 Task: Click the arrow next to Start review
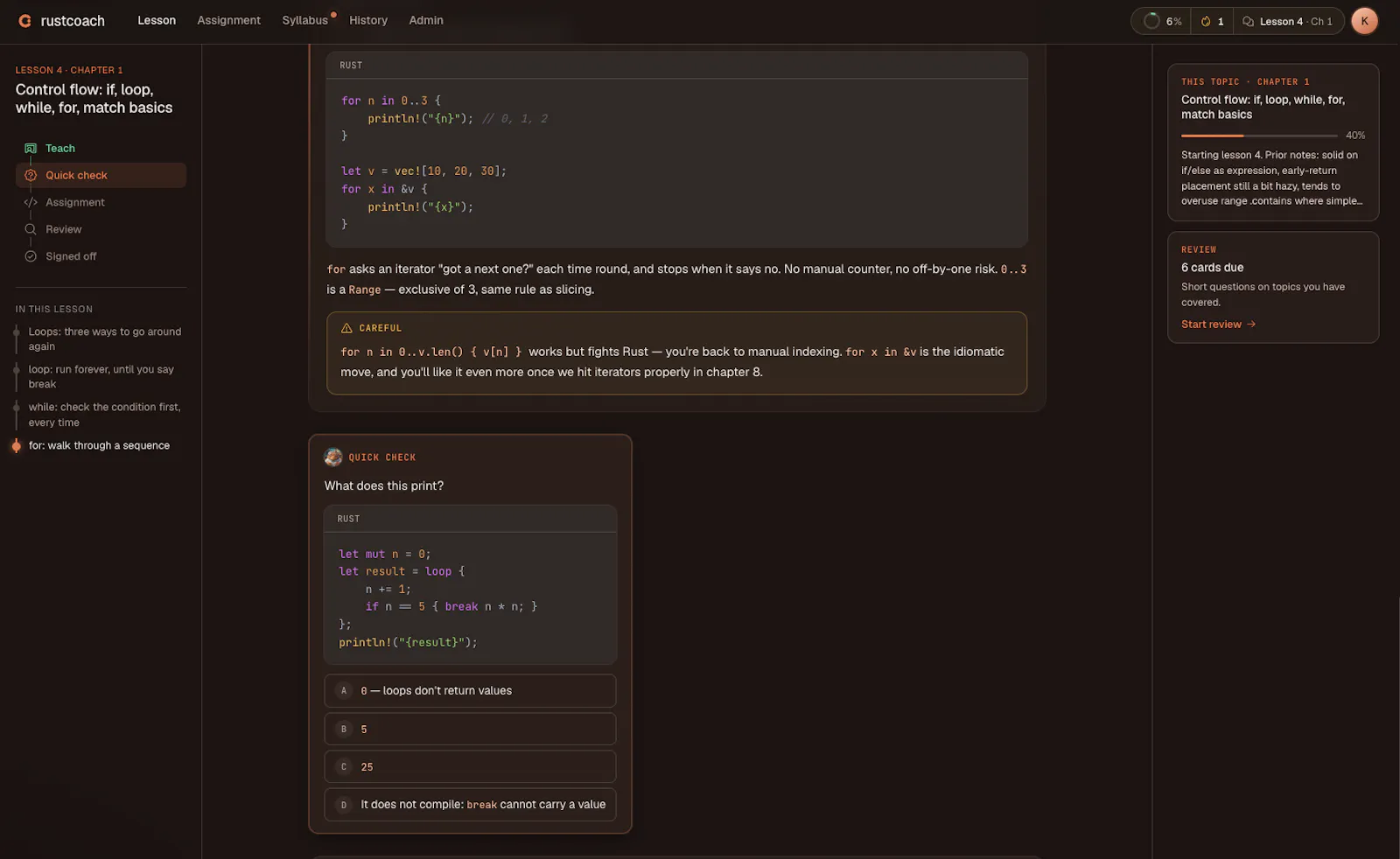1251,325
